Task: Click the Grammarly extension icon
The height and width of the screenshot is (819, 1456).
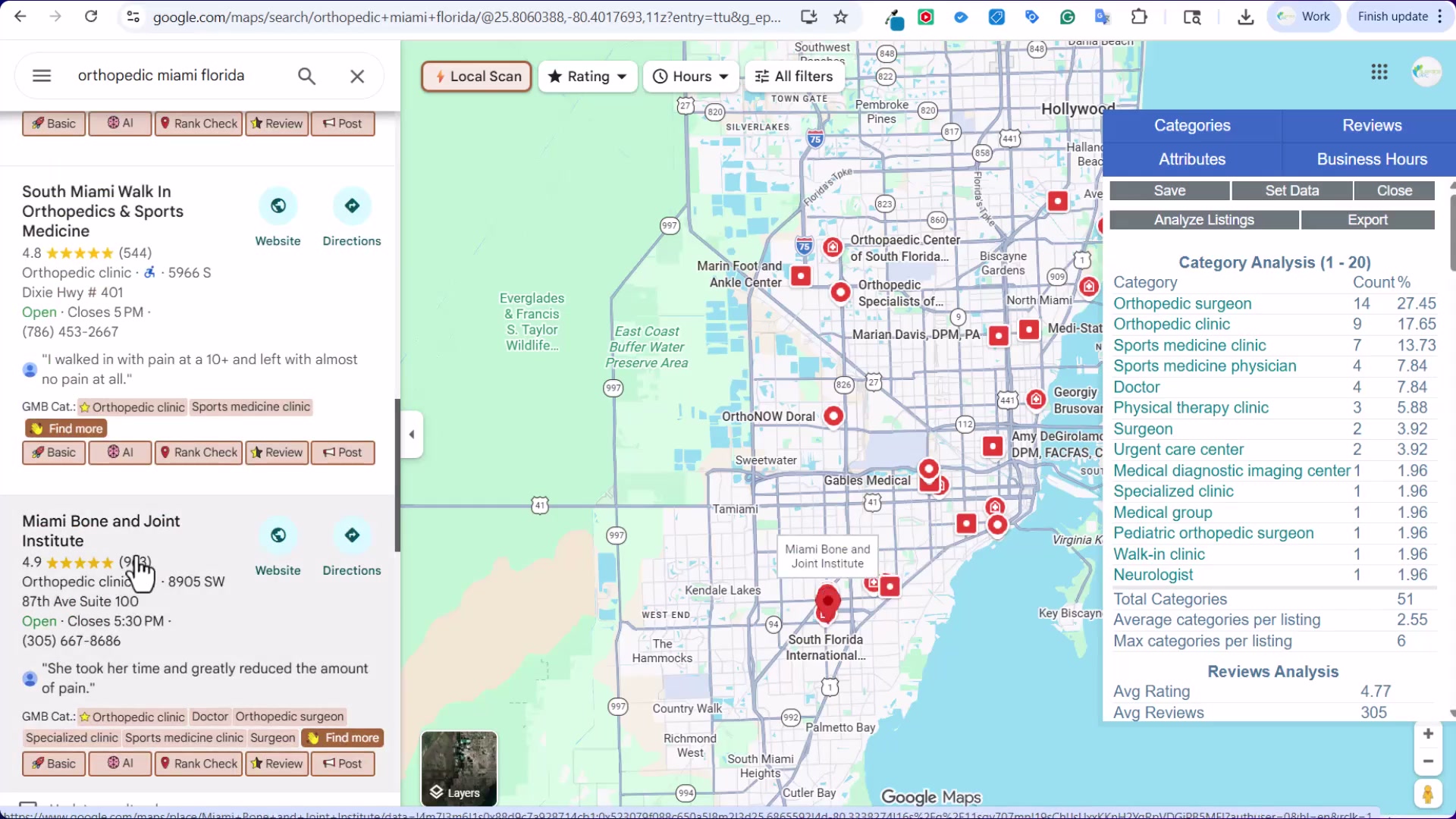Action: pyautogui.click(x=1068, y=17)
